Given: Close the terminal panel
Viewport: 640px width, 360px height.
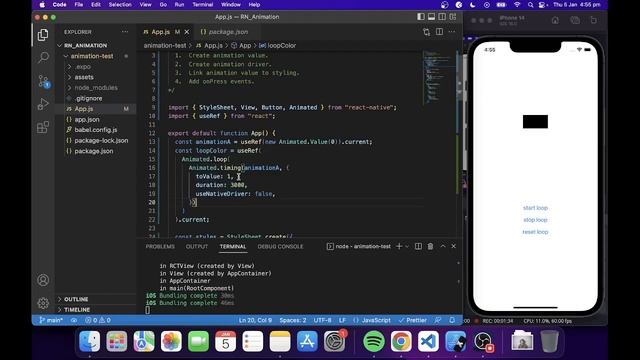Looking at the screenshot, I should click(453, 246).
